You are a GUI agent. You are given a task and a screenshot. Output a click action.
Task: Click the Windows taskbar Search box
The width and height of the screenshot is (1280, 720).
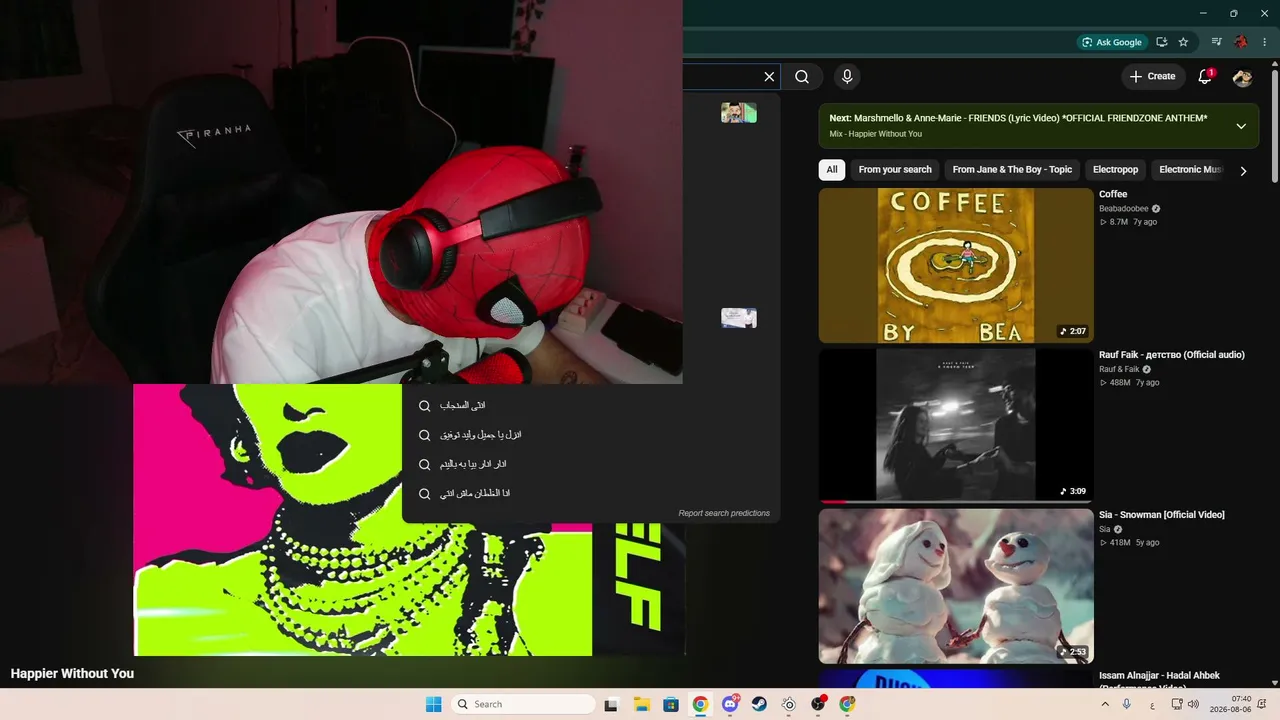click(523, 704)
